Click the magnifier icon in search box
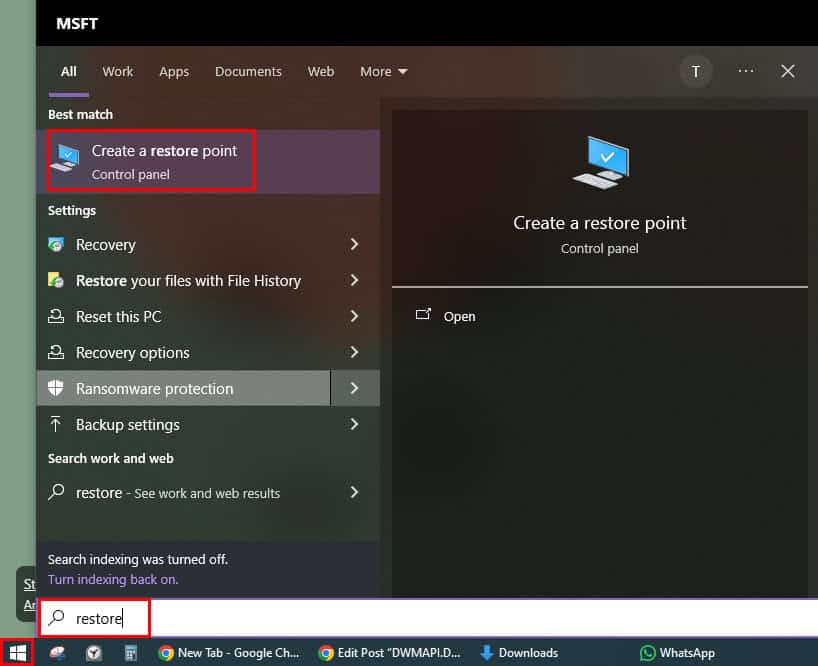The width and height of the screenshot is (818, 666). pyautogui.click(x=56, y=617)
